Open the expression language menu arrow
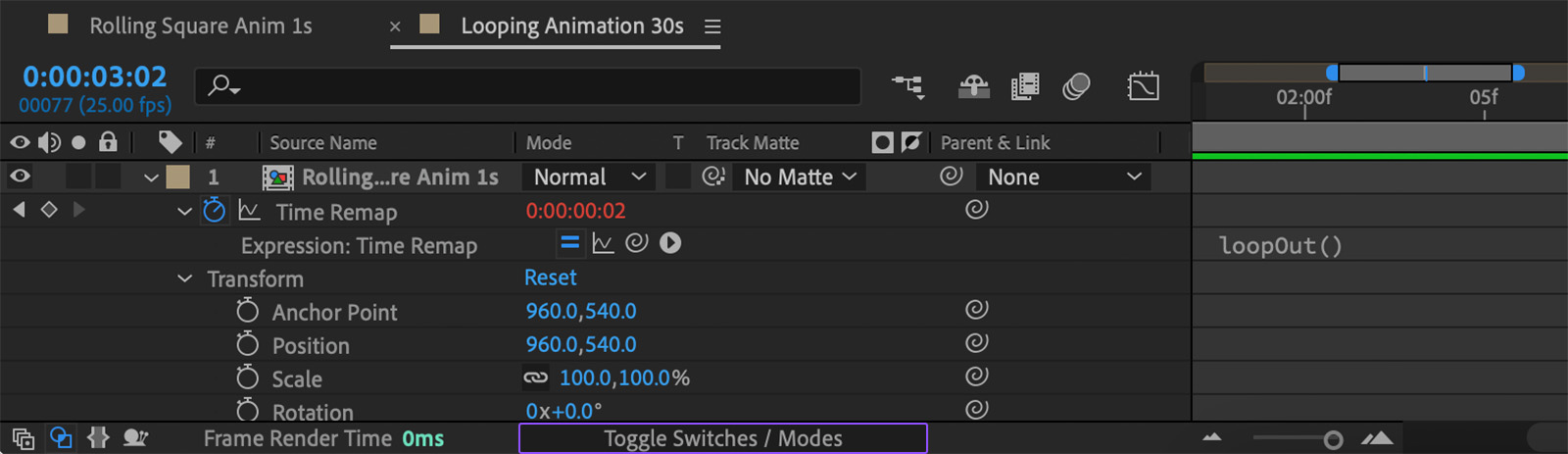Screen dimensions: 1568x454 tap(670, 242)
